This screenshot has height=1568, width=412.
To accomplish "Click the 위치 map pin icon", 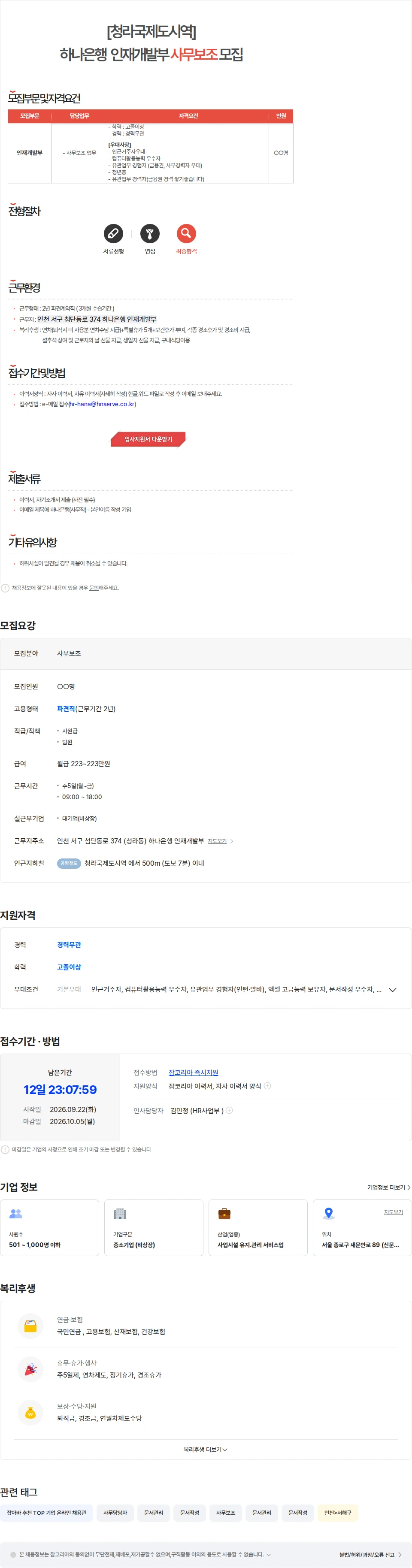I will (x=329, y=1214).
